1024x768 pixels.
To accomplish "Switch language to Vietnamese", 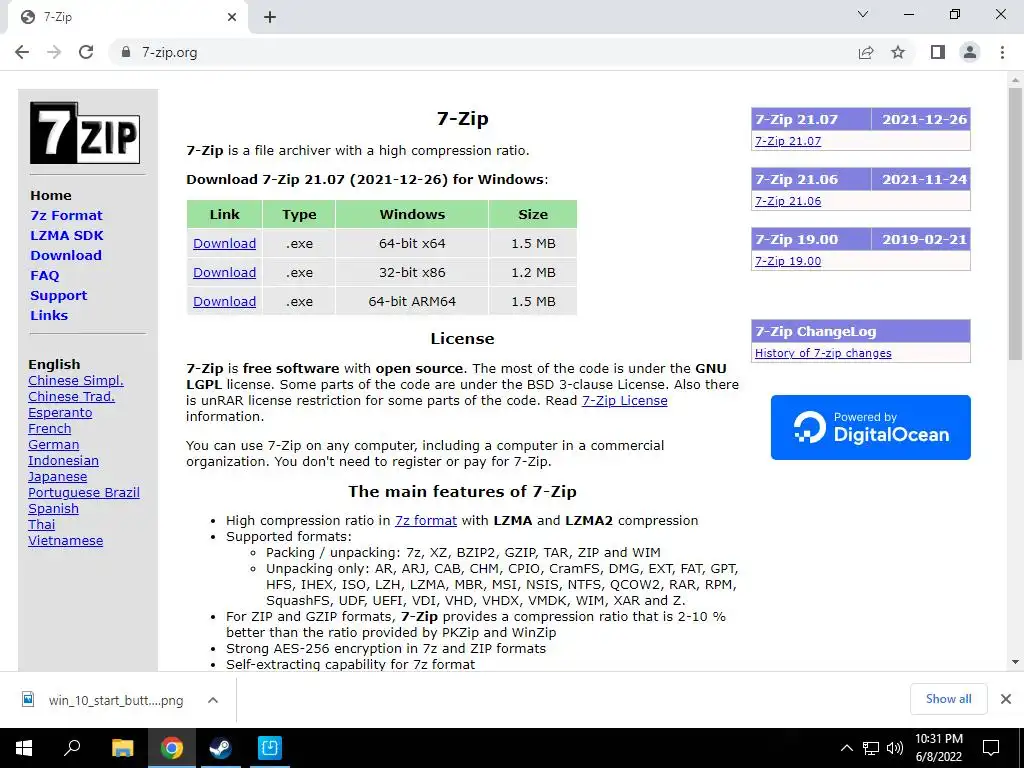I will click(65, 541).
